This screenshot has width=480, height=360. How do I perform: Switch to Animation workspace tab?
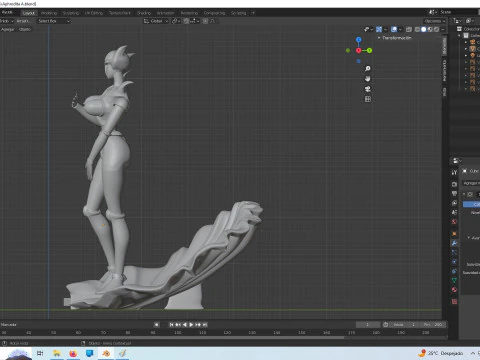pyautogui.click(x=165, y=13)
